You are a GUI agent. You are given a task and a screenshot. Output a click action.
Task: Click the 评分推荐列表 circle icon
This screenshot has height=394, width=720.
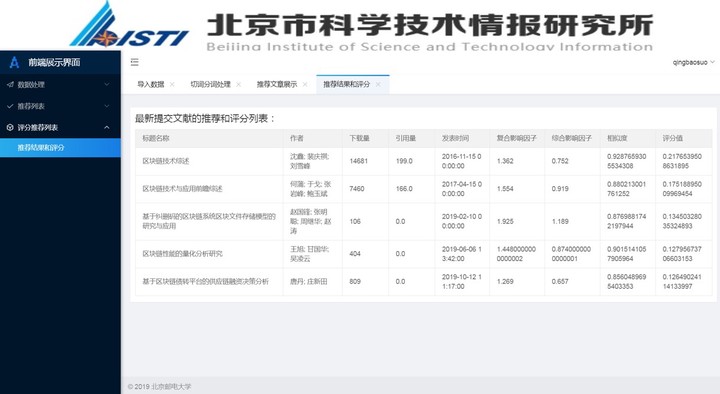(10, 128)
